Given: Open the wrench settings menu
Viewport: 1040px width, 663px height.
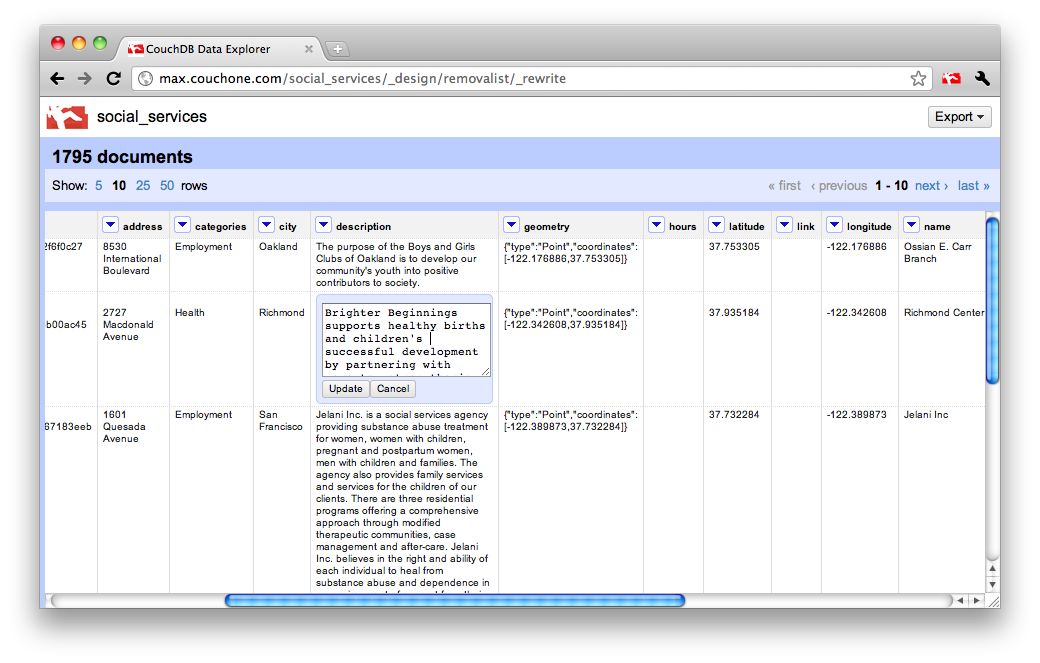Looking at the screenshot, I should coord(982,78).
